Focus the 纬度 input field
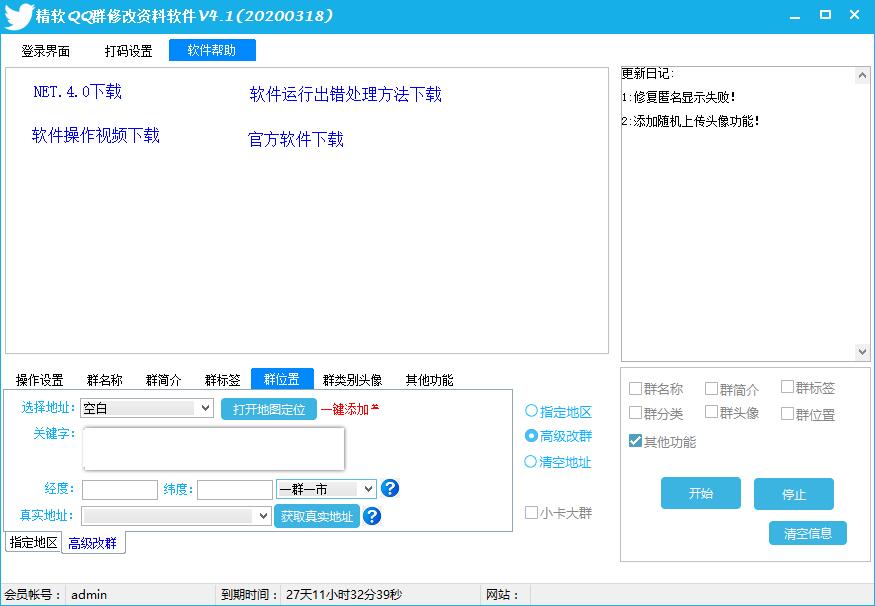The width and height of the screenshot is (875, 606). [x=235, y=490]
